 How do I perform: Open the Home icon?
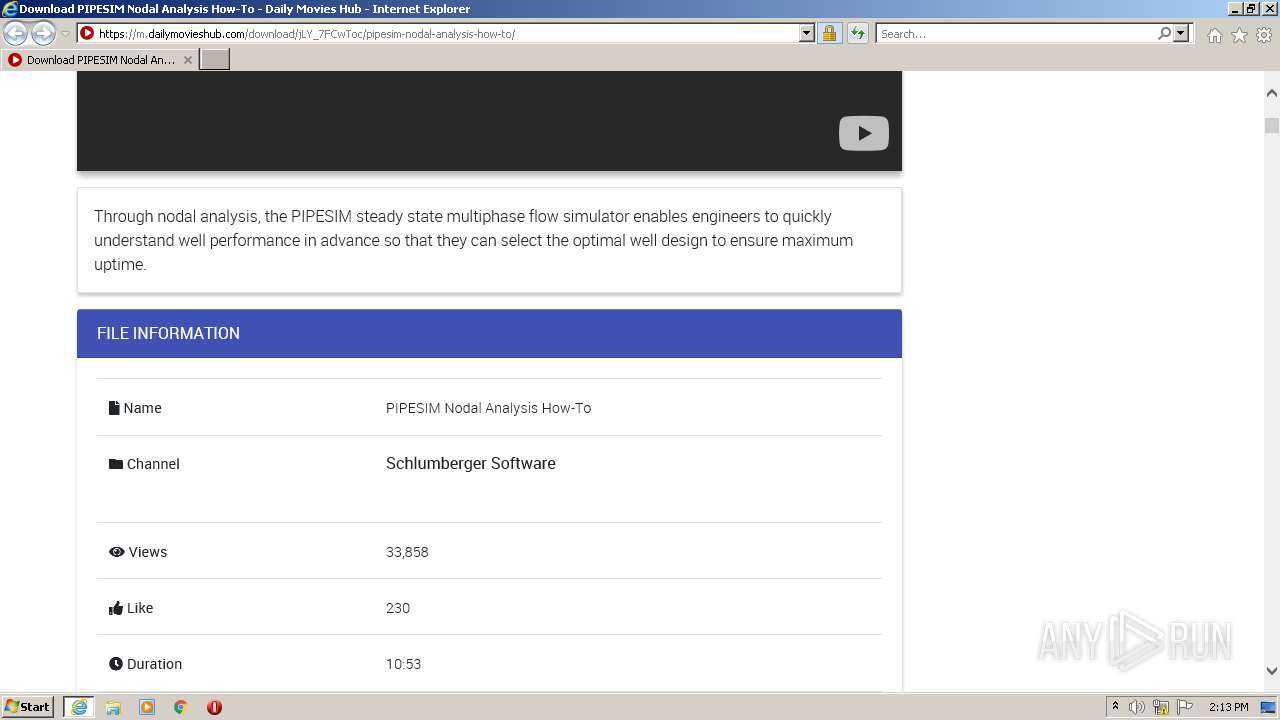click(x=1214, y=35)
